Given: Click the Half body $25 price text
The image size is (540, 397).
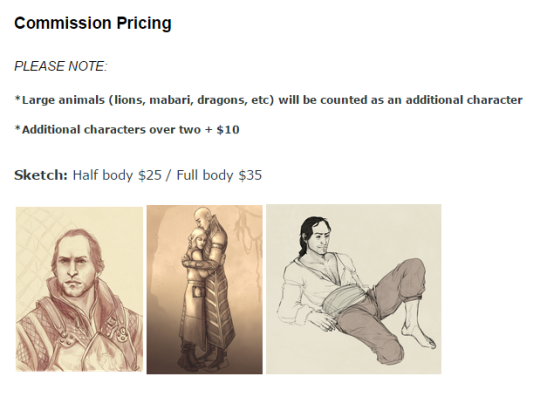Looking at the screenshot, I should (x=117, y=175).
